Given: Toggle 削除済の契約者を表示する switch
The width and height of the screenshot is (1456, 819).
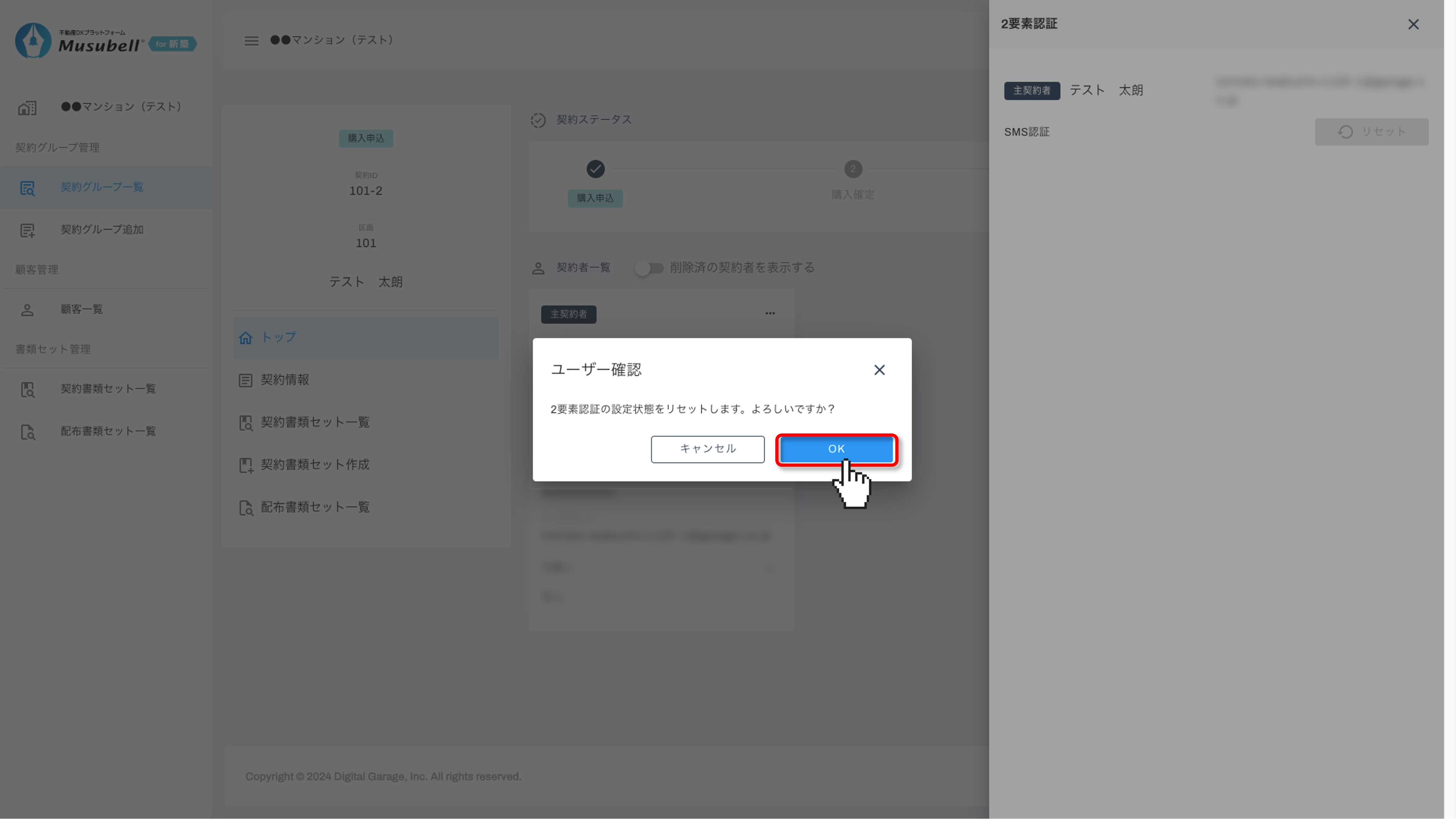Looking at the screenshot, I should point(648,268).
